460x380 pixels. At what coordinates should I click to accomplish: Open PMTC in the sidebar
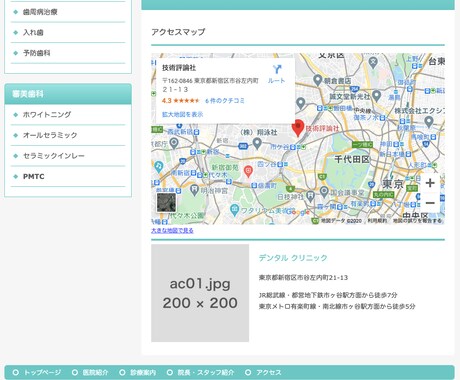tap(34, 176)
